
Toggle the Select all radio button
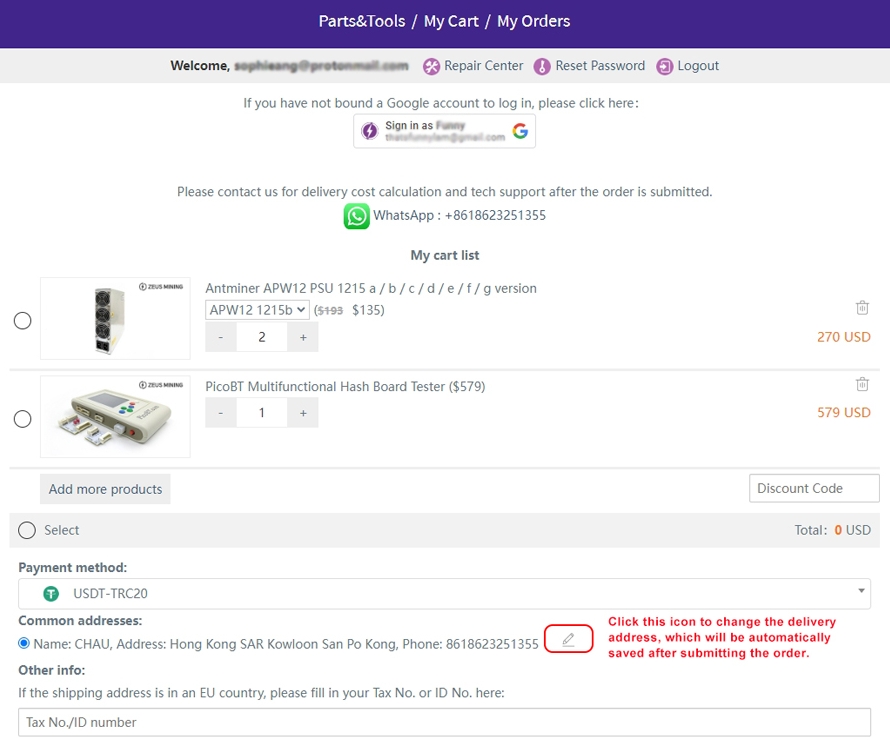point(27,530)
